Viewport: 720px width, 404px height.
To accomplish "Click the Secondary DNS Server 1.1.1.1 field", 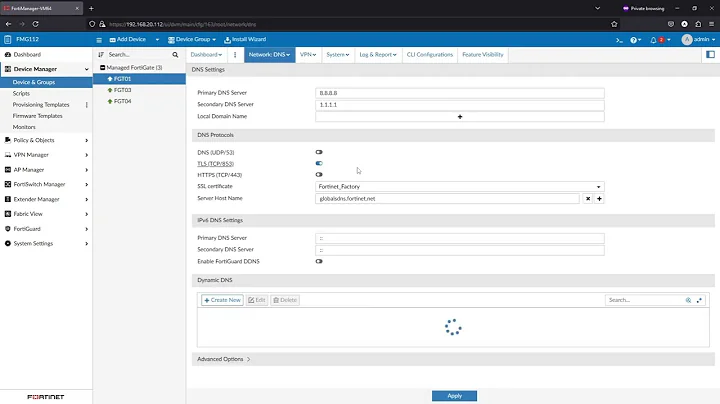I will [460, 105].
